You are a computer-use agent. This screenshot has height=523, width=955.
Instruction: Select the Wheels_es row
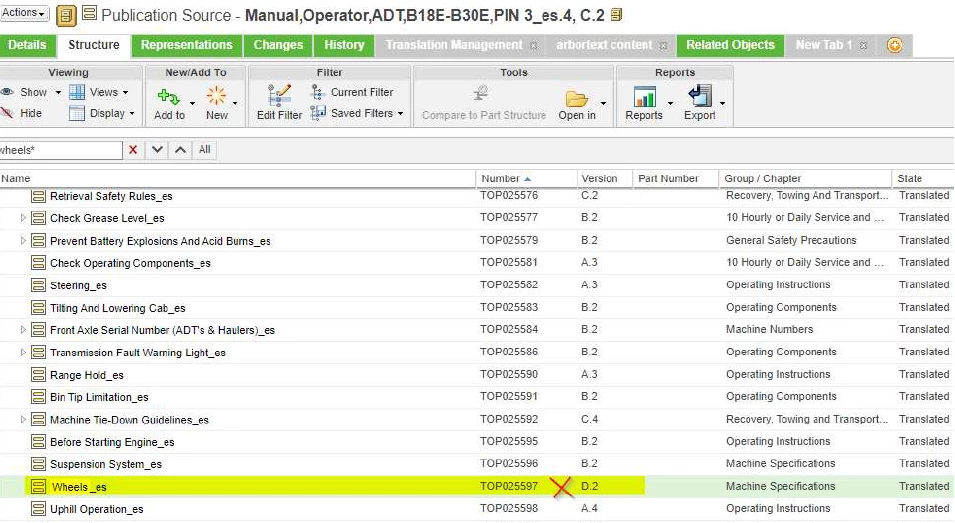pyautogui.click(x=478, y=486)
